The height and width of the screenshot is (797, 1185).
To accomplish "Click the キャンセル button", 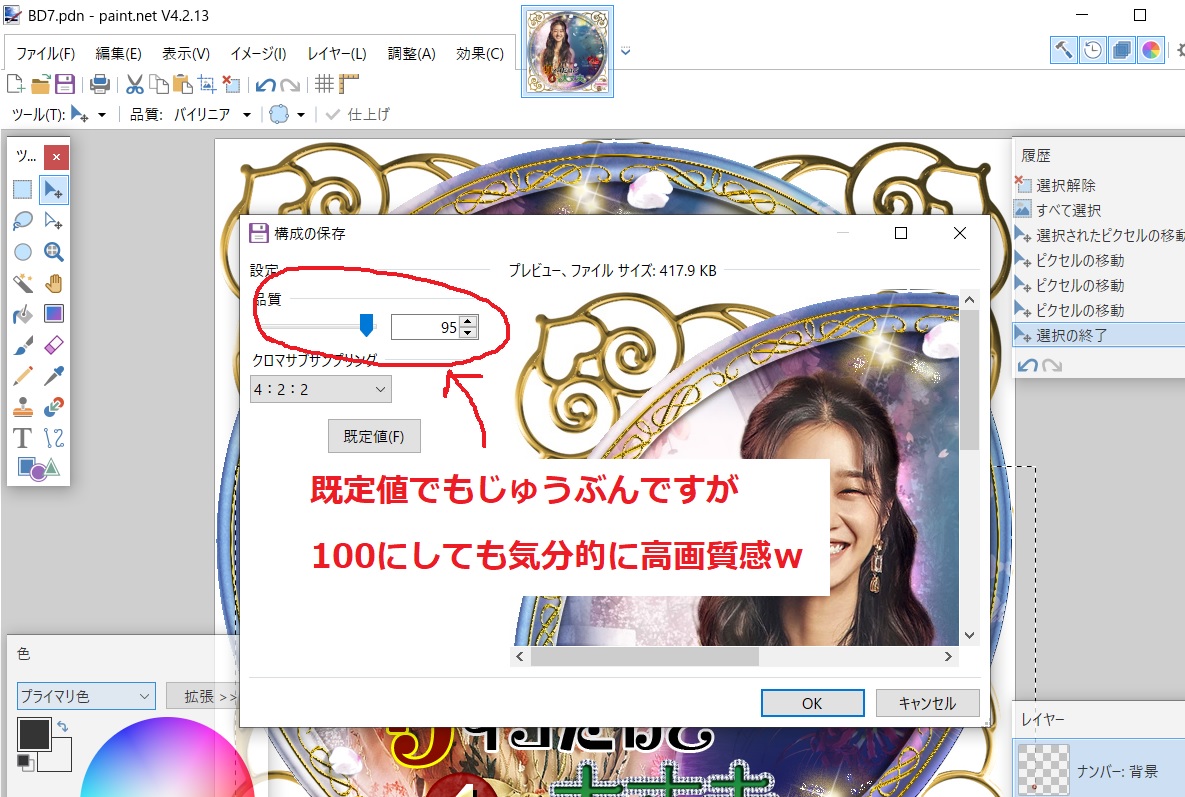I will 927,703.
